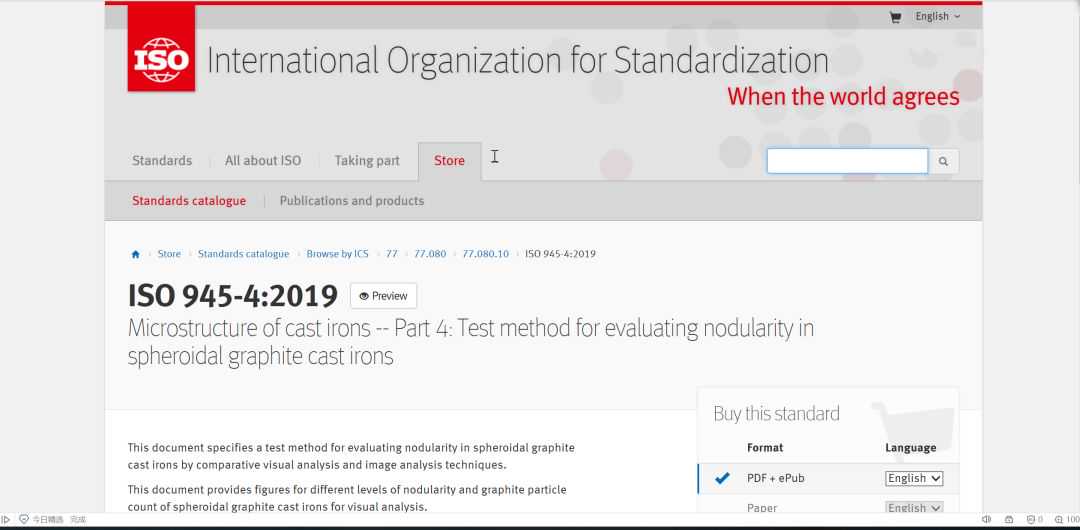Click the speaker icon in status bar
Viewport: 1080px width, 530px height.
tap(986, 520)
